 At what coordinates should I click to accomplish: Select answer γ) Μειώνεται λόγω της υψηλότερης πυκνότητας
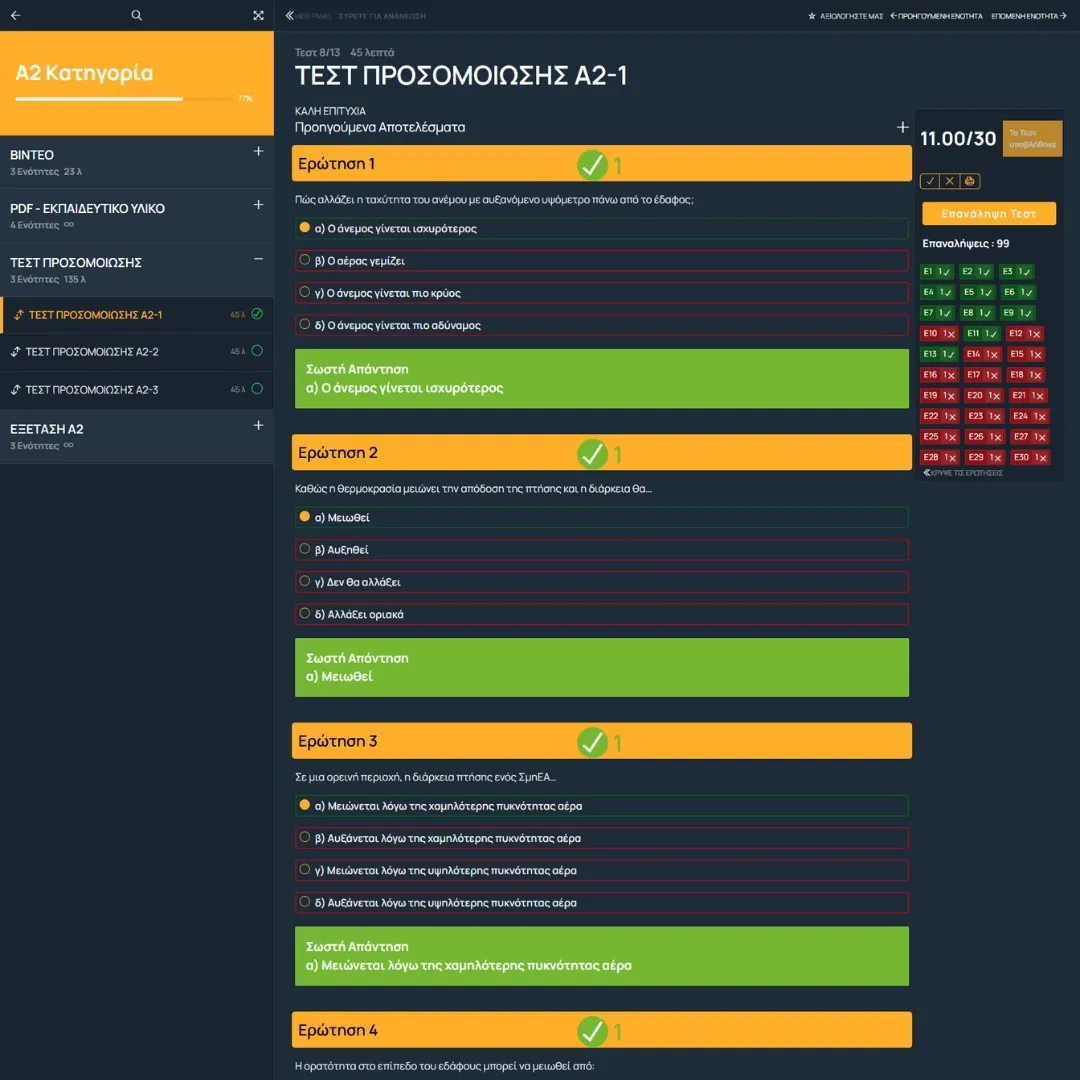601,871
